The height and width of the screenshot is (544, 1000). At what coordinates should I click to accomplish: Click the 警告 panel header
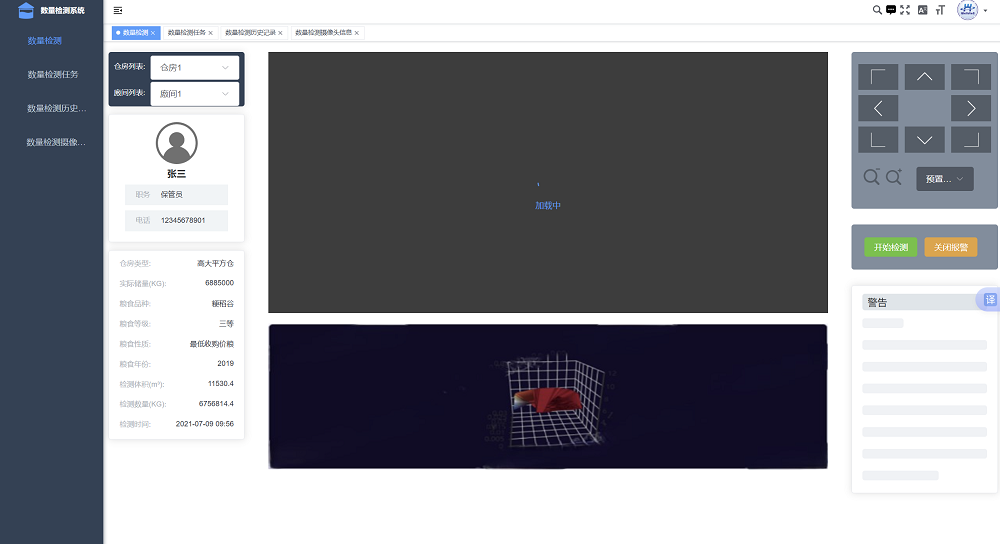pyautogui.click(x=925, y=302)
